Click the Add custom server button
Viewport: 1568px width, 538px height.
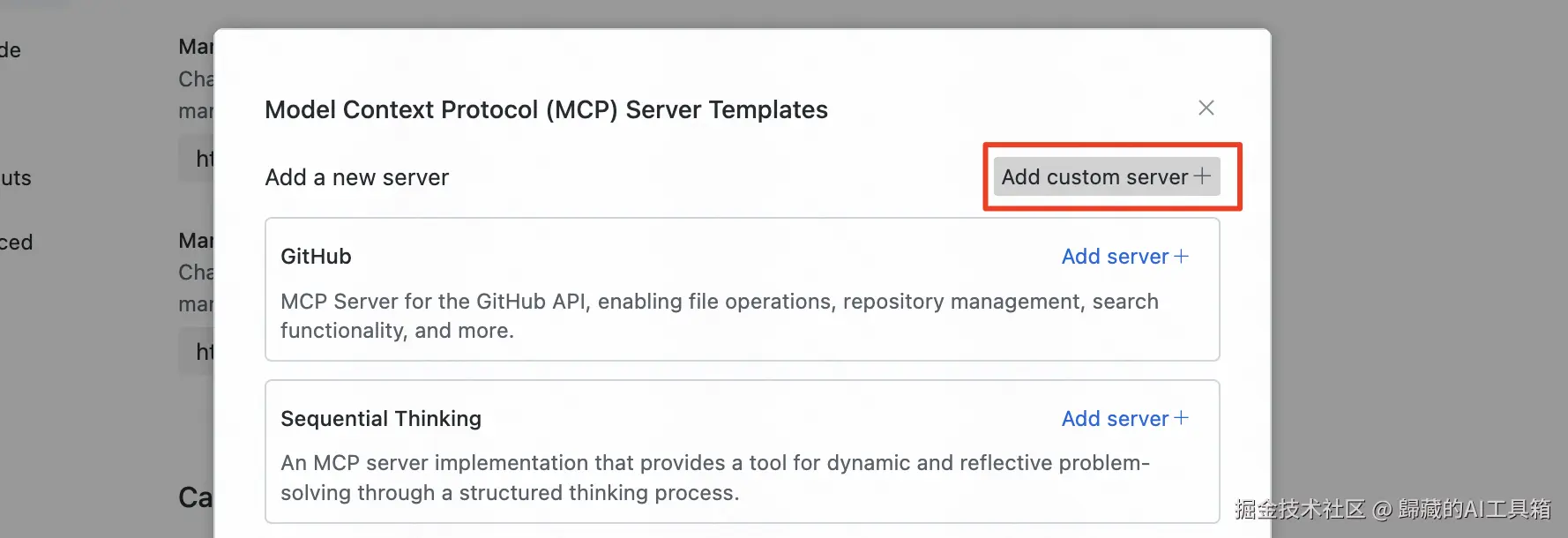pos(1094,177)
